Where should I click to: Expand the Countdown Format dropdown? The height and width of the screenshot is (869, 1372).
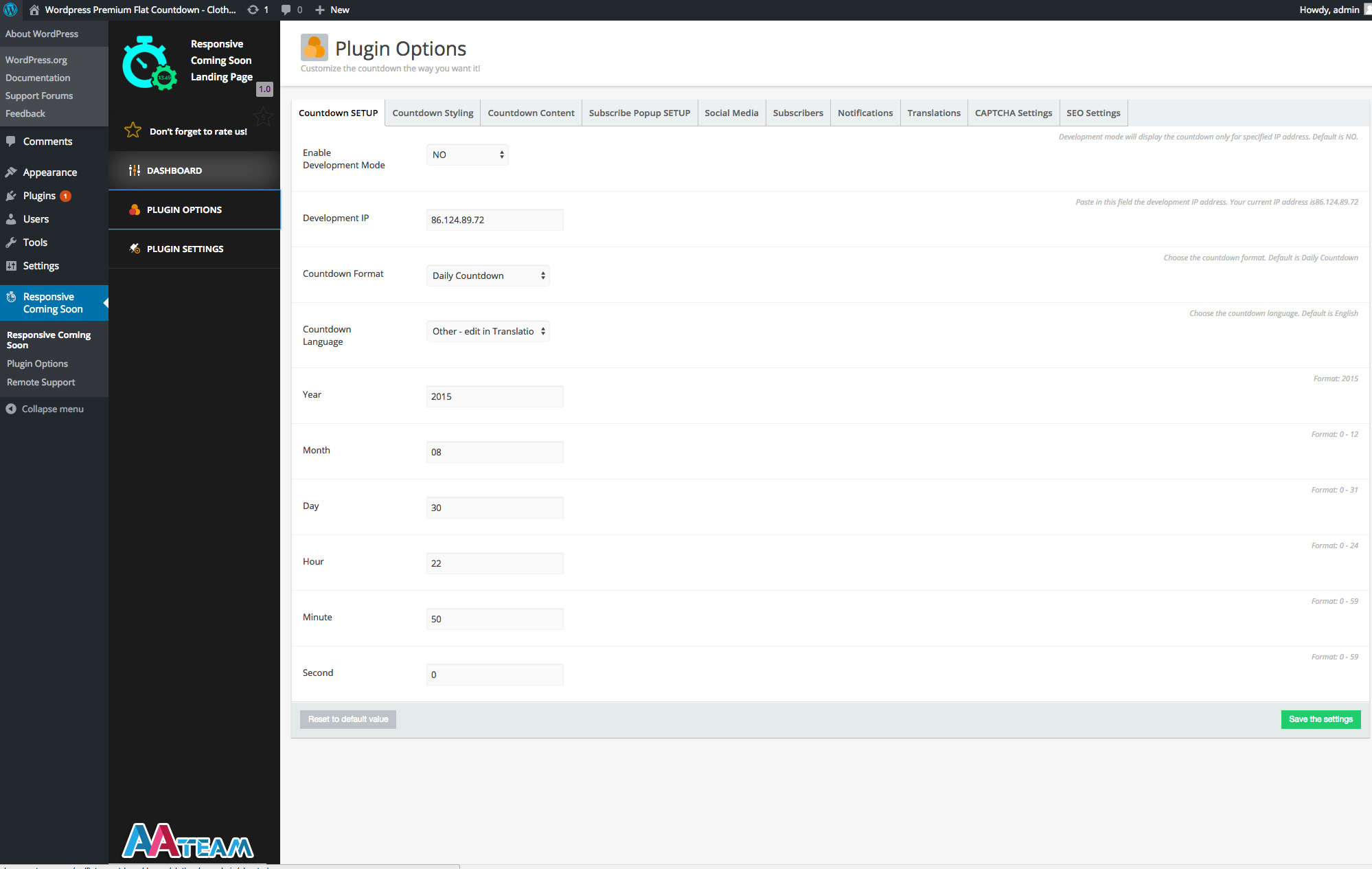click(488, 275)
